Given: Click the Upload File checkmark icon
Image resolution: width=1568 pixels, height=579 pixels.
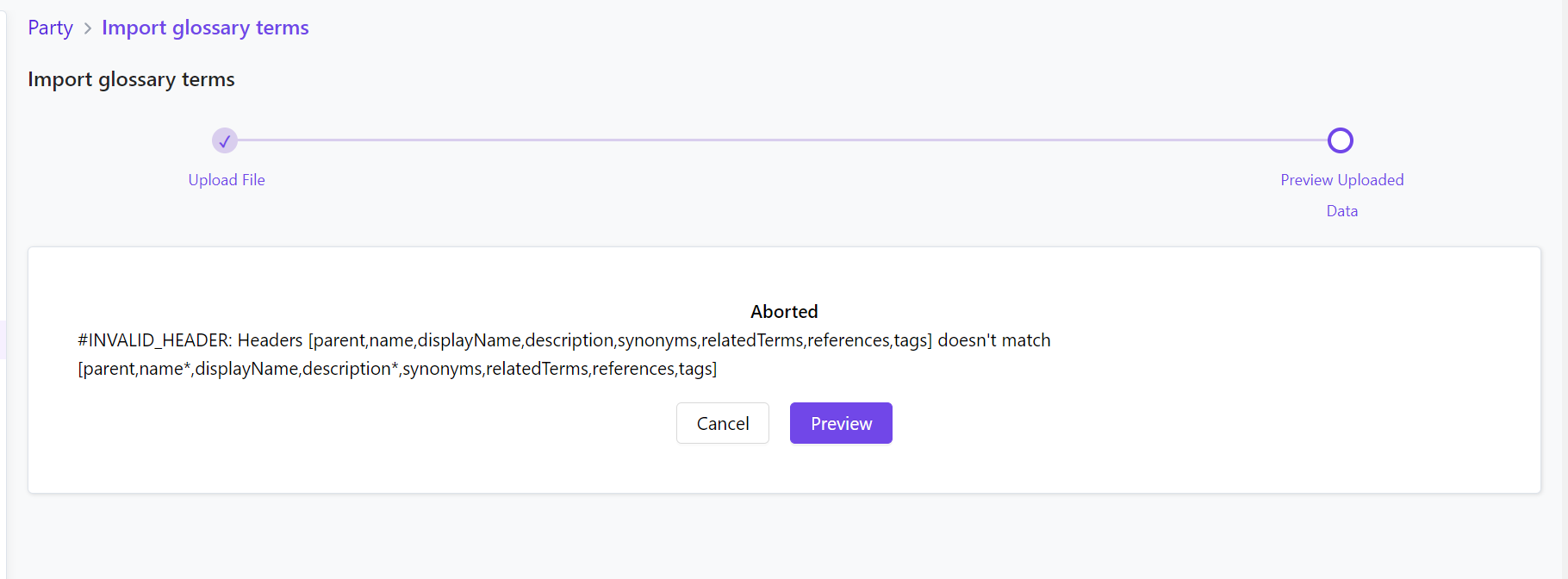Looking at the screenshot, I should pyautogui.click(x=225, y=140).
